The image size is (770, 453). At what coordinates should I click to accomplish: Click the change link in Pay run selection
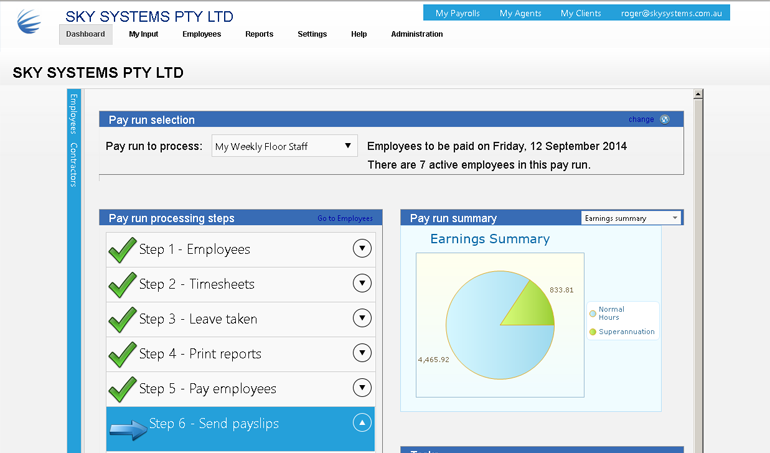coord(641,119)
